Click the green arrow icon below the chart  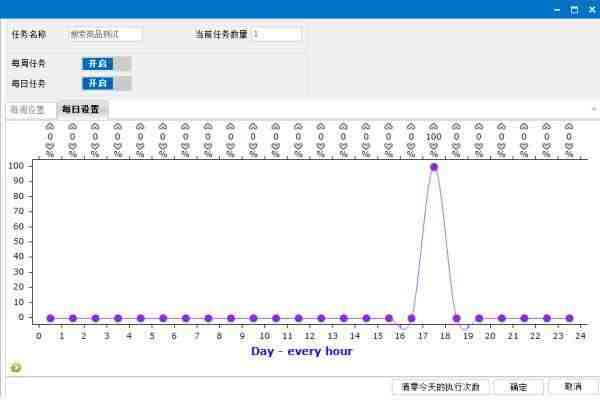pos(15,367)
